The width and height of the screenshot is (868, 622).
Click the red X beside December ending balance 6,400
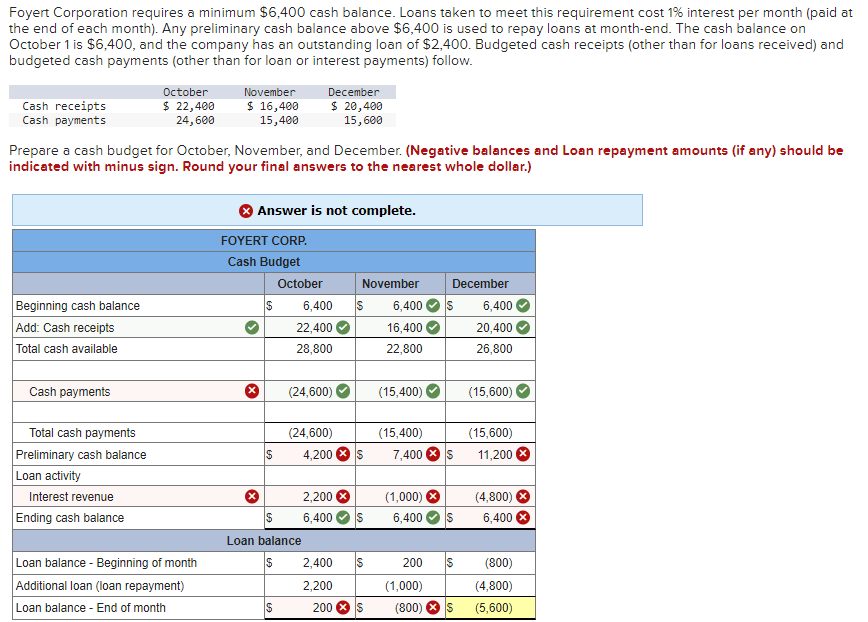524,517
